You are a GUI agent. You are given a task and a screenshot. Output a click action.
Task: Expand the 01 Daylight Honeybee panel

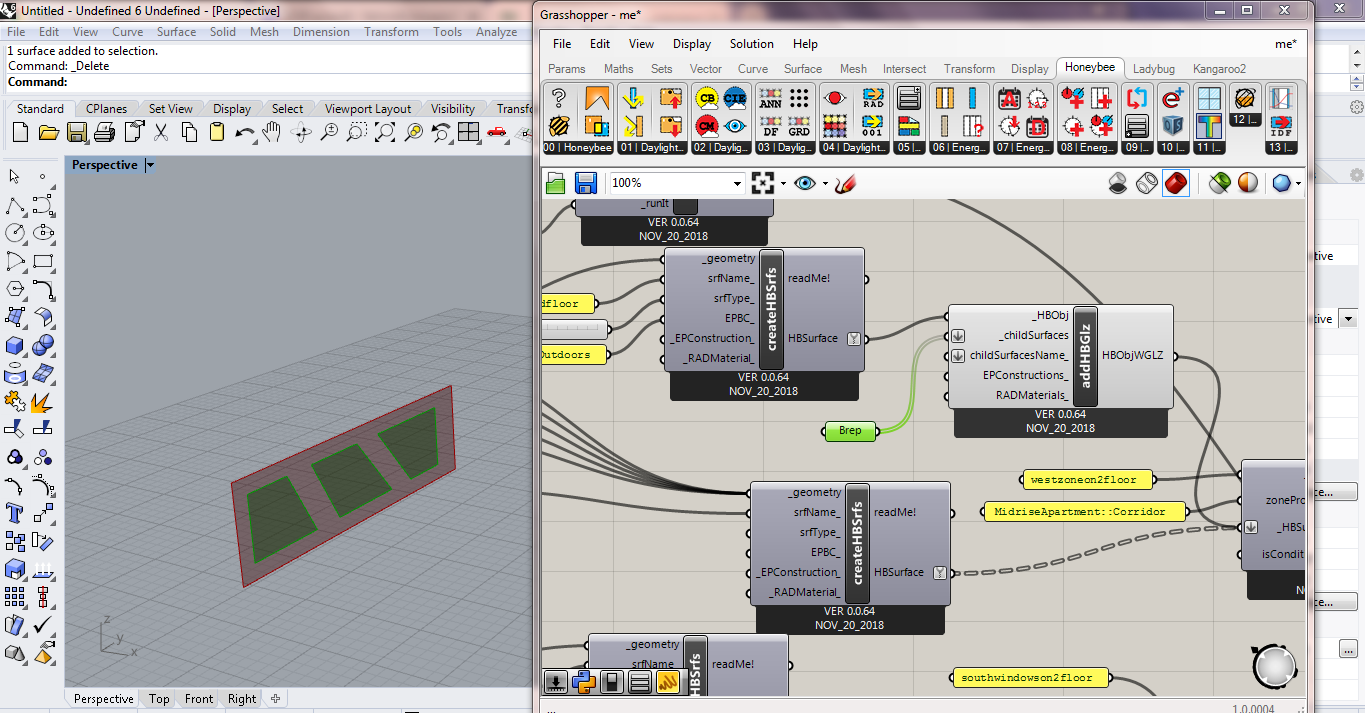(x=653, y=147)
